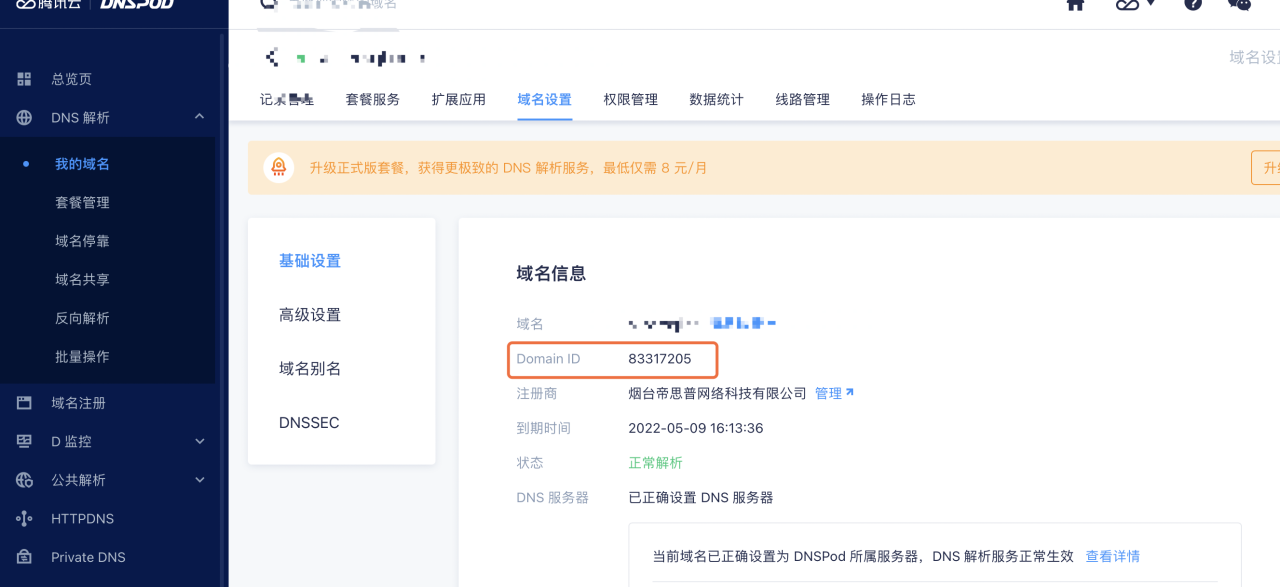The height and width of the screenshot is (587, 1280).
Task: Open the console dropdown arrow at top right
Action: (x=1150, y=6)
